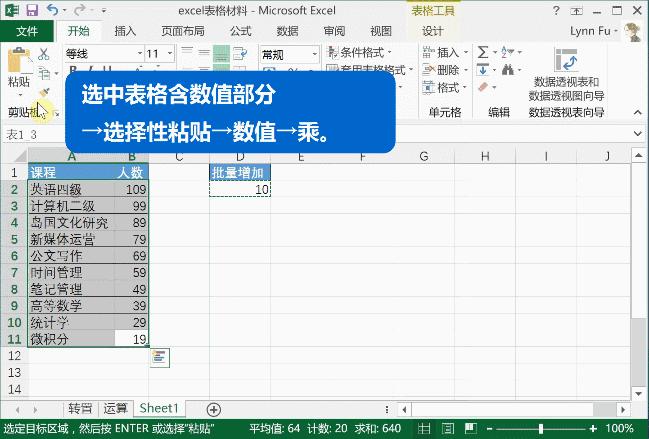Viewport: 649px width, 439px height.
Task: Open 条件格式 conditional formatting menu
Action: click(359, 53)
